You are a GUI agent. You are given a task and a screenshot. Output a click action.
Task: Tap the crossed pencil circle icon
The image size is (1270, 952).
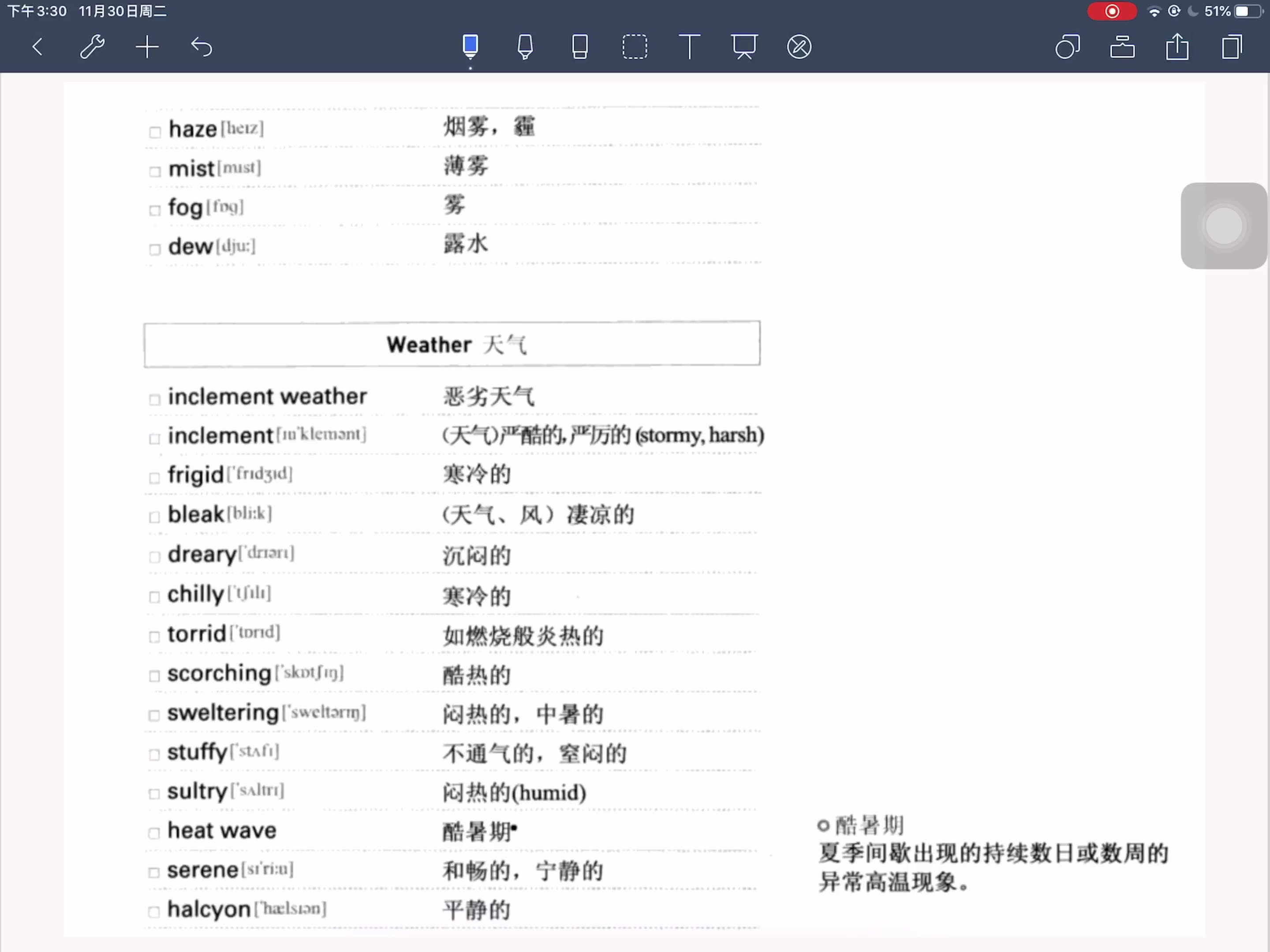tap(799, 47)
